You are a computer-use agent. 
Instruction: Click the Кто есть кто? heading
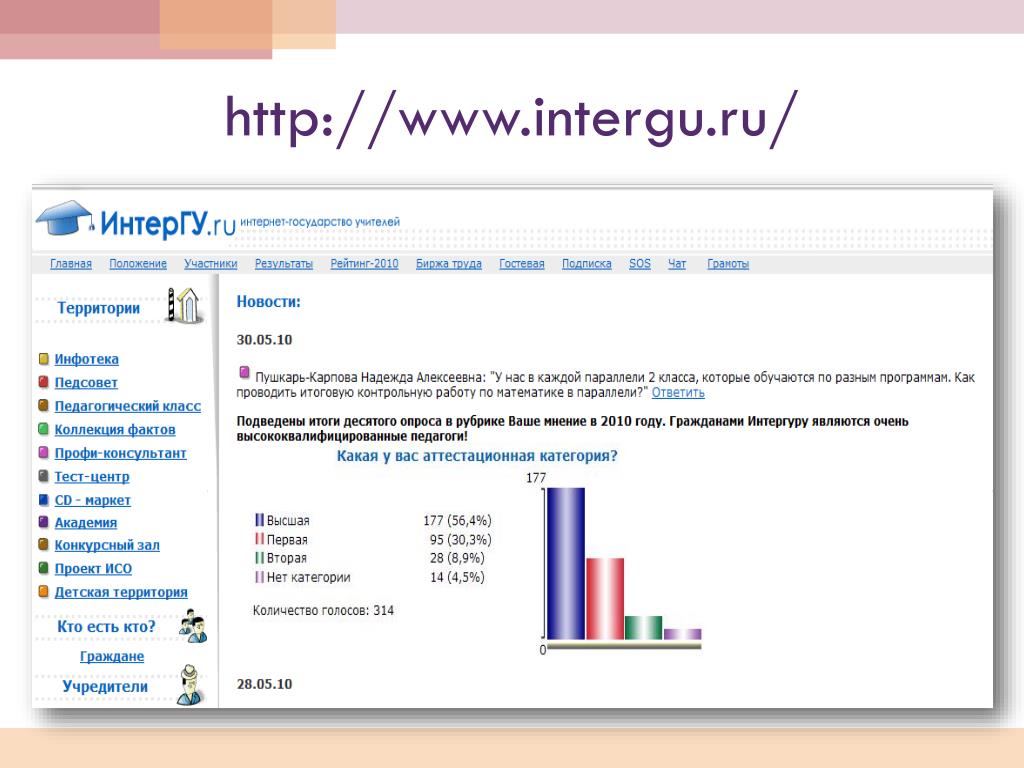(x=106, y=626)
